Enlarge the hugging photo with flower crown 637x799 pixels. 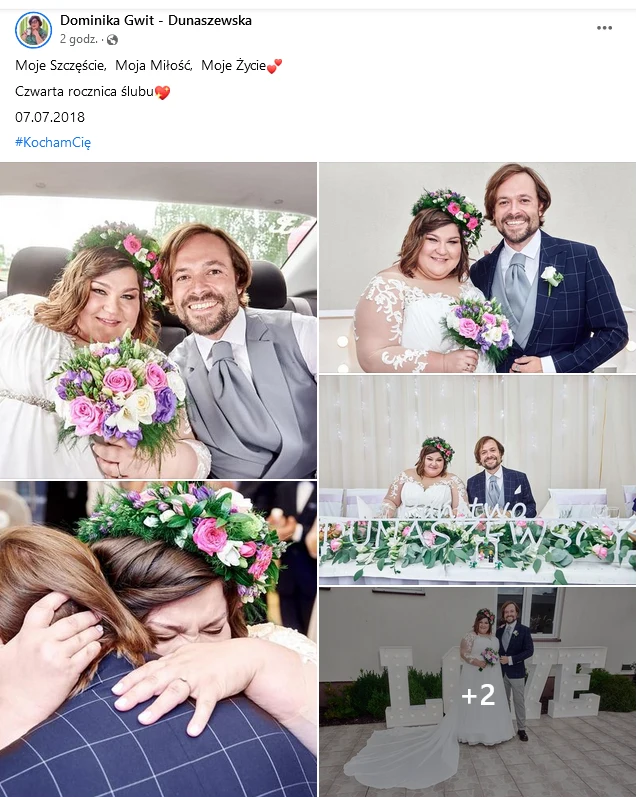click(x=158, y=639)
